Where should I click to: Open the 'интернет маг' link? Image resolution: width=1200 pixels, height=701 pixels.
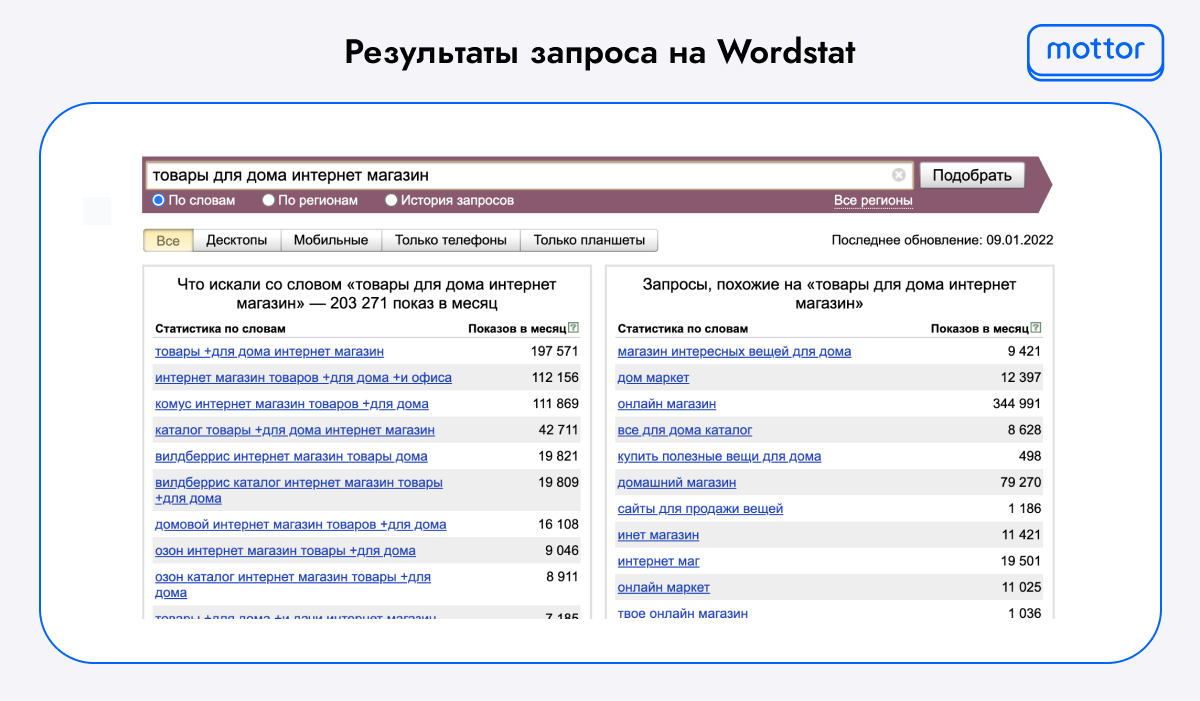point(659,561)
